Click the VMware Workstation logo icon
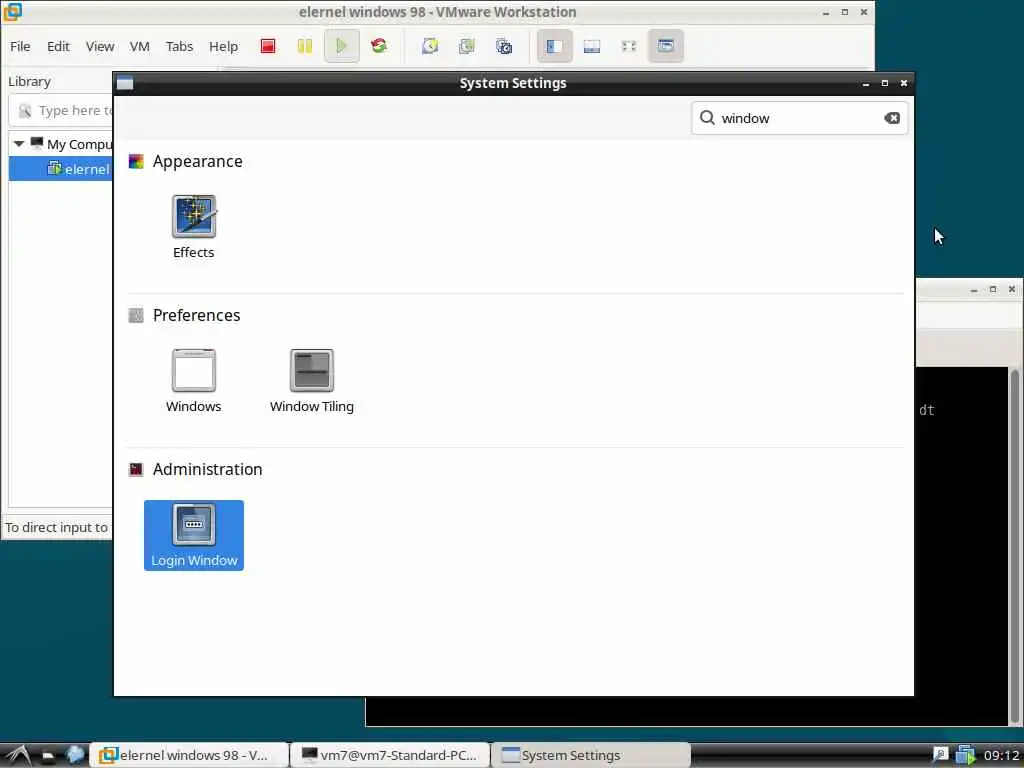This screenshot has height=768, width=1024. [12, 11]
